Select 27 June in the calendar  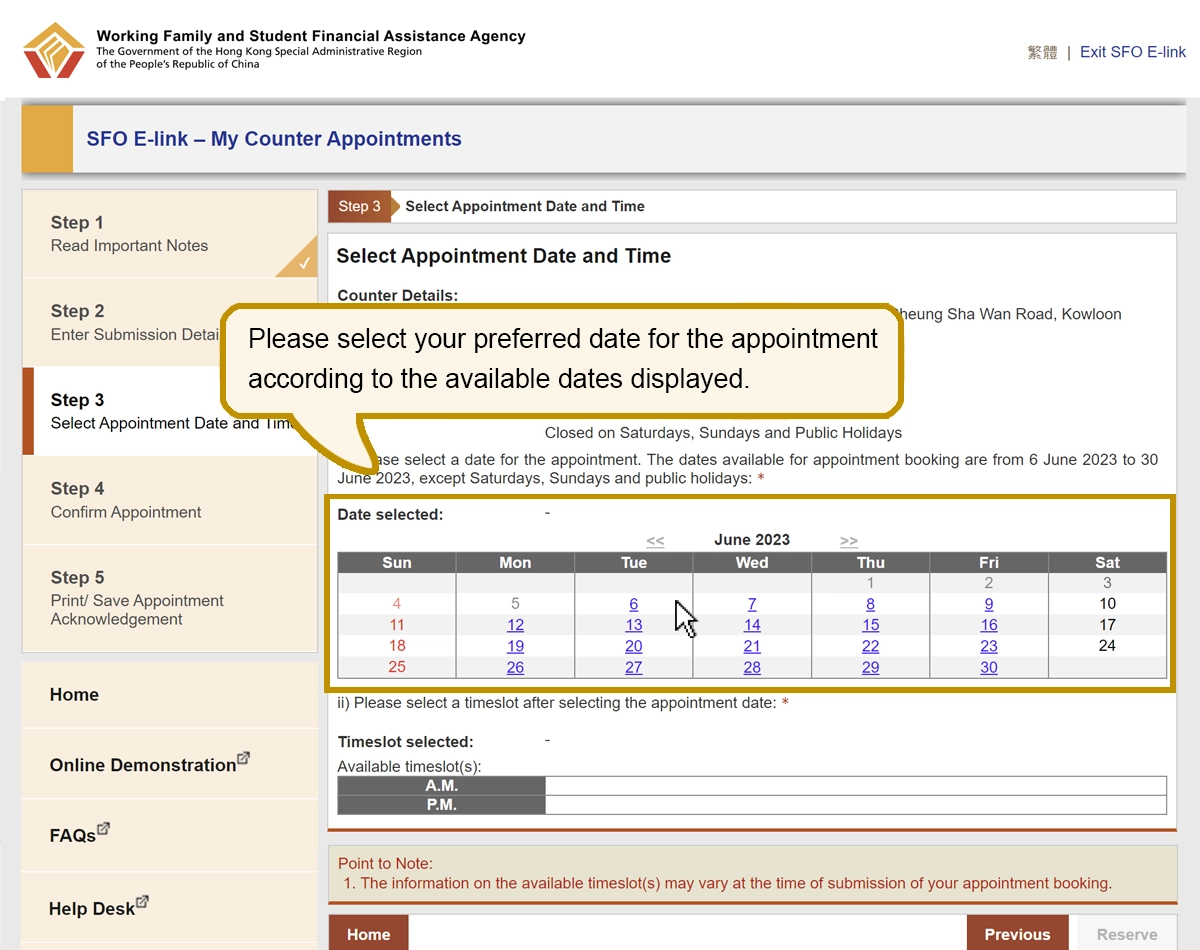pos(634,667)
